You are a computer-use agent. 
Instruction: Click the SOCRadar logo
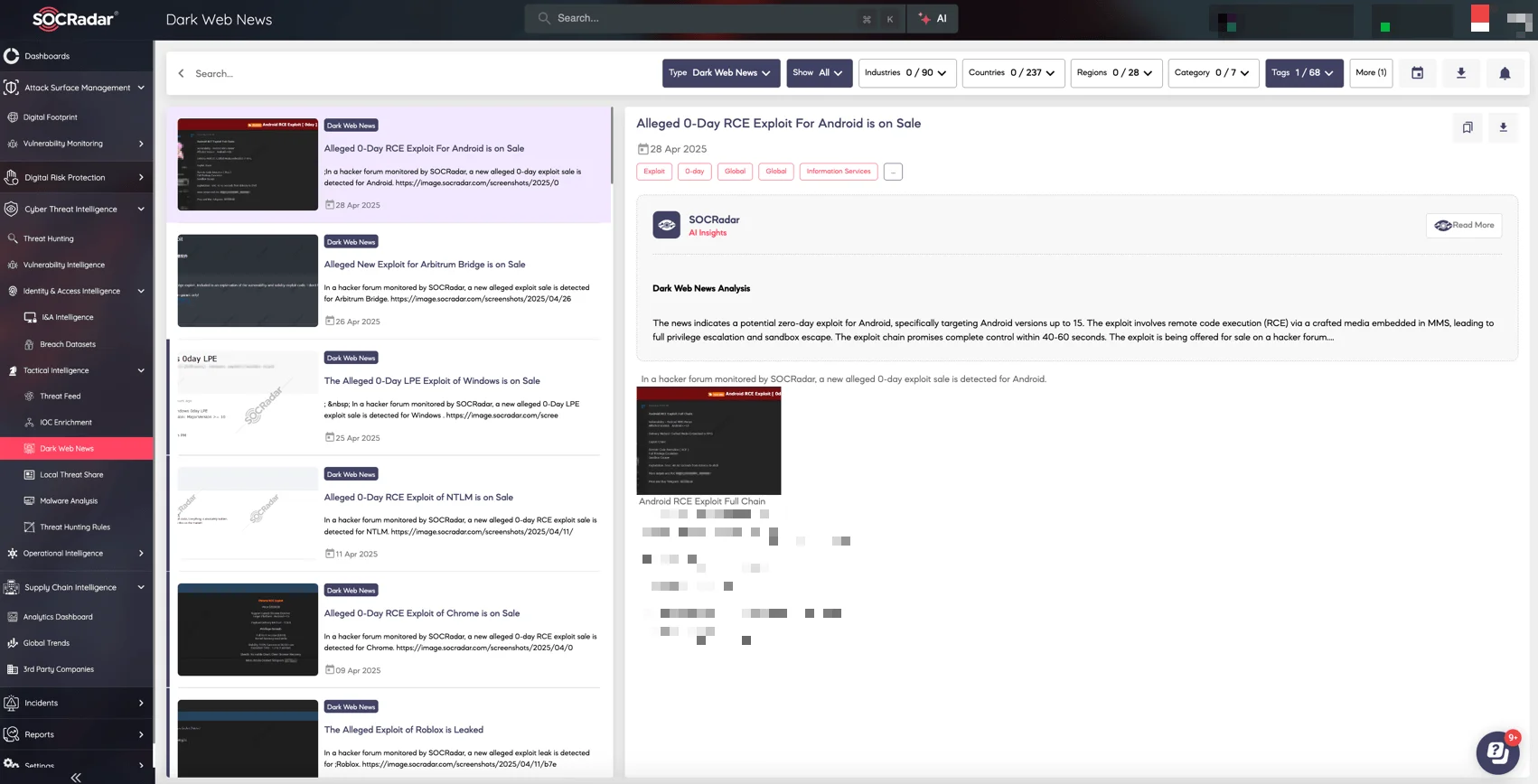click(75, 19)
